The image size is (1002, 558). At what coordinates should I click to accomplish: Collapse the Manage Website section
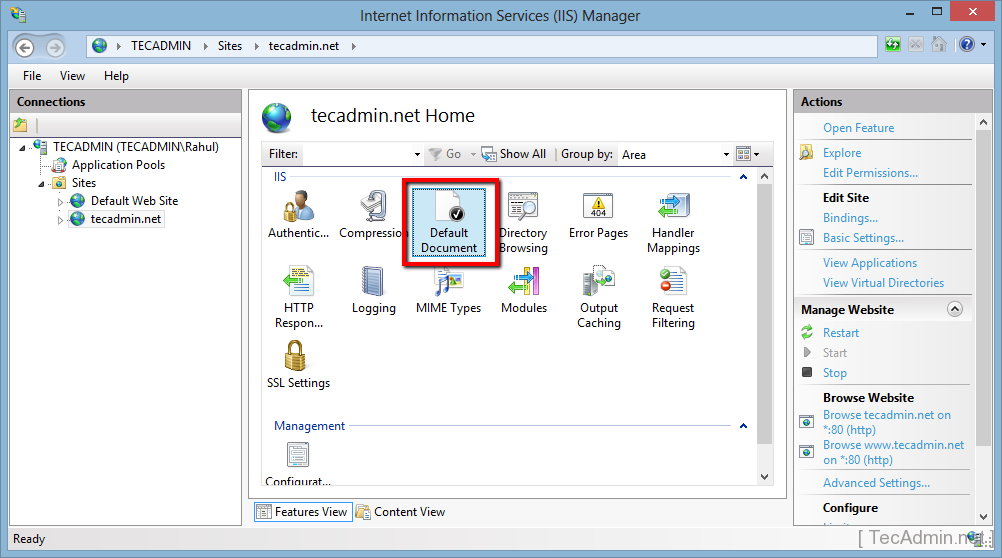tap(955, 309)
